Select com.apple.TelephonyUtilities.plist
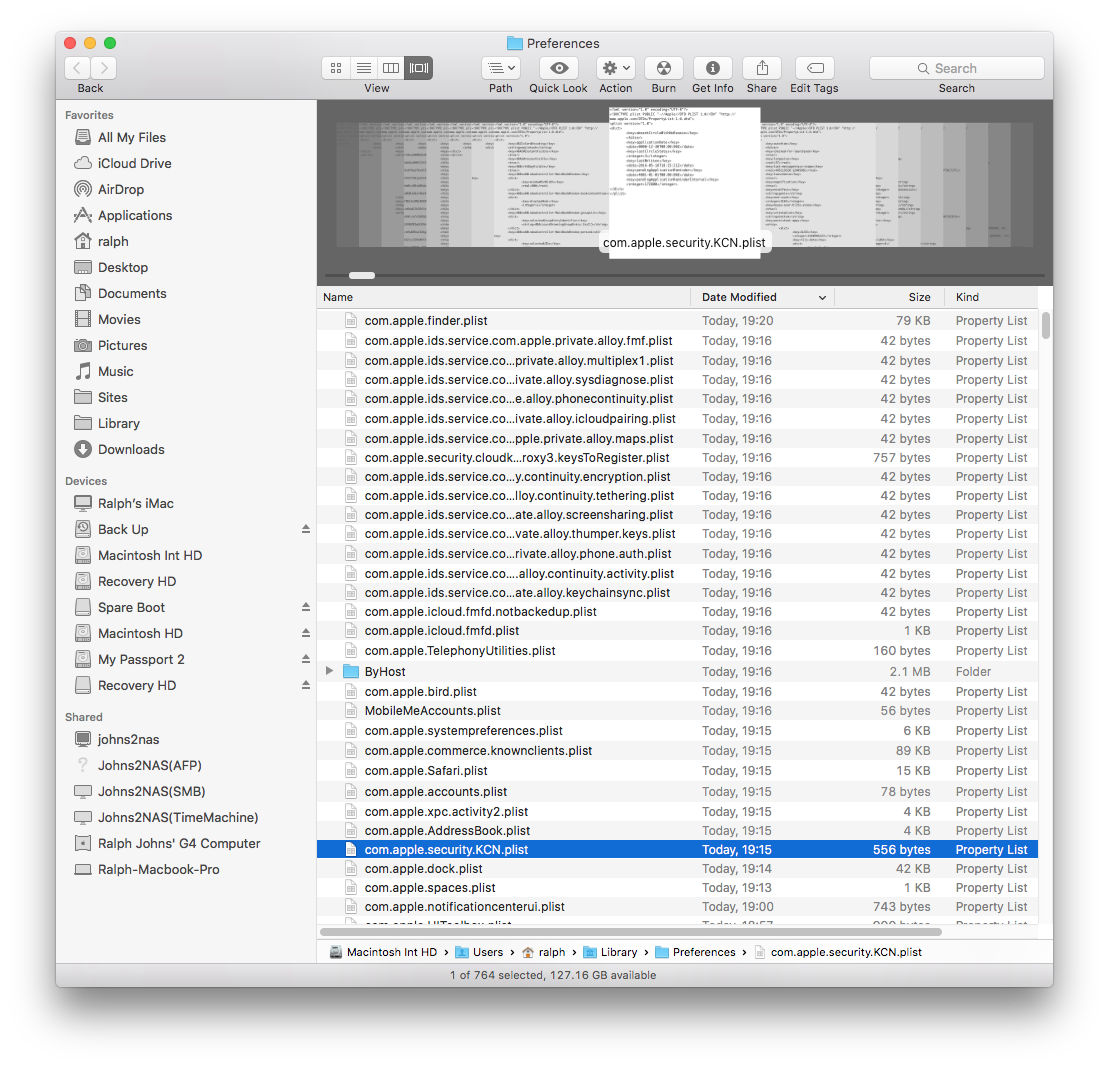Viewport: 1109px width, 1067px height. 678,651
